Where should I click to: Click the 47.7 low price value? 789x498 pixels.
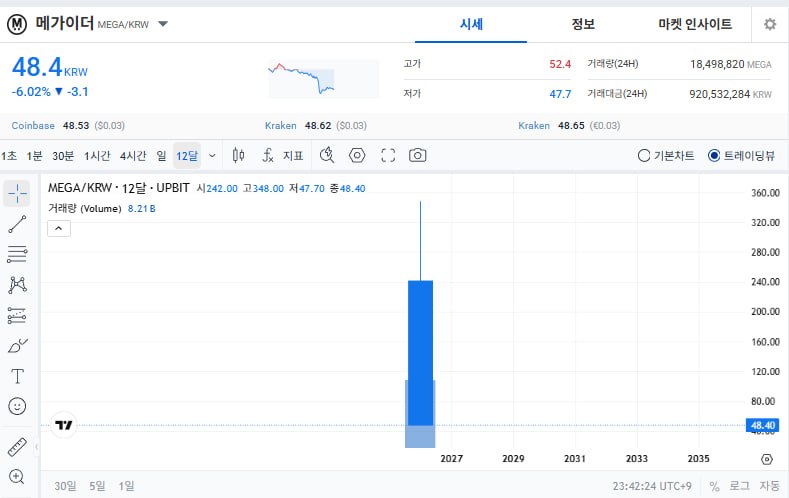560,94
